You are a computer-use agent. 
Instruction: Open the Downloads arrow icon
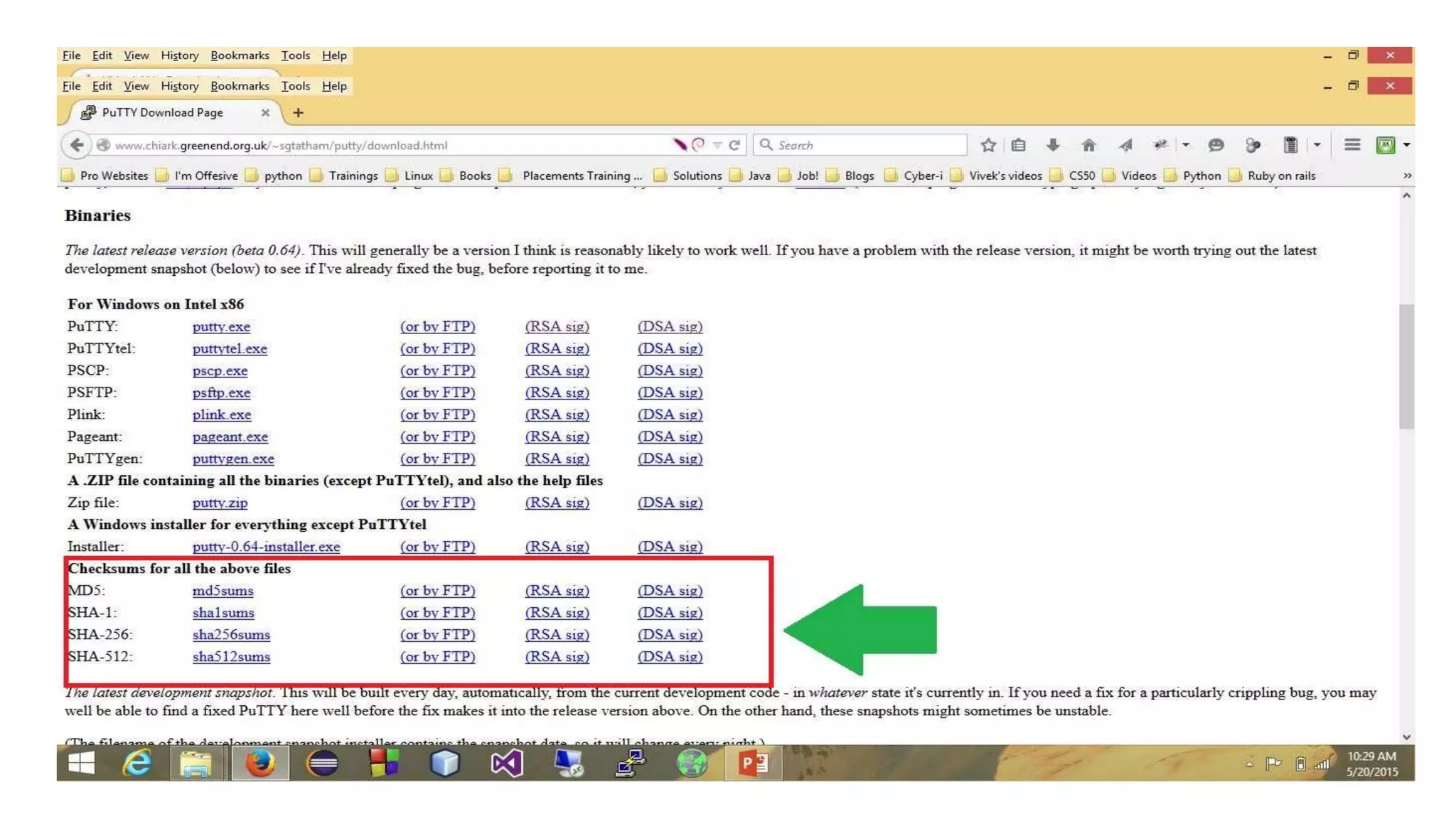1053,145
